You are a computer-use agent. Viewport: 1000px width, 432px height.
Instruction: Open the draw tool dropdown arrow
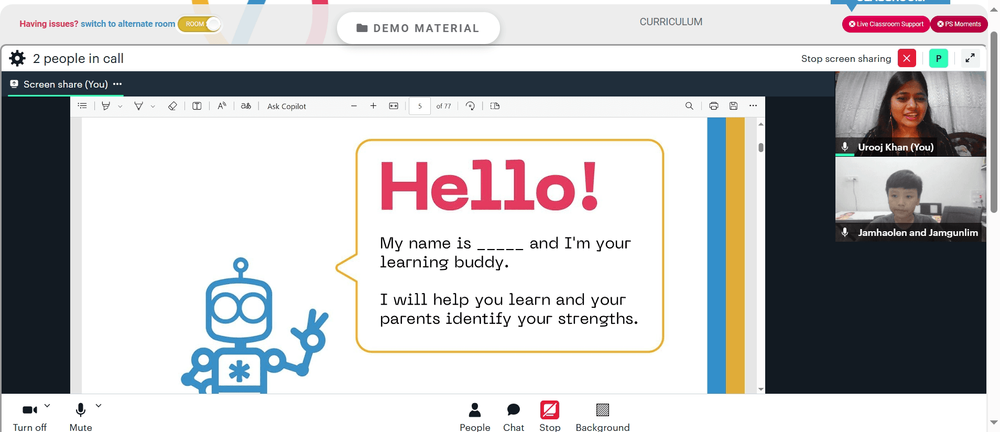152,106
